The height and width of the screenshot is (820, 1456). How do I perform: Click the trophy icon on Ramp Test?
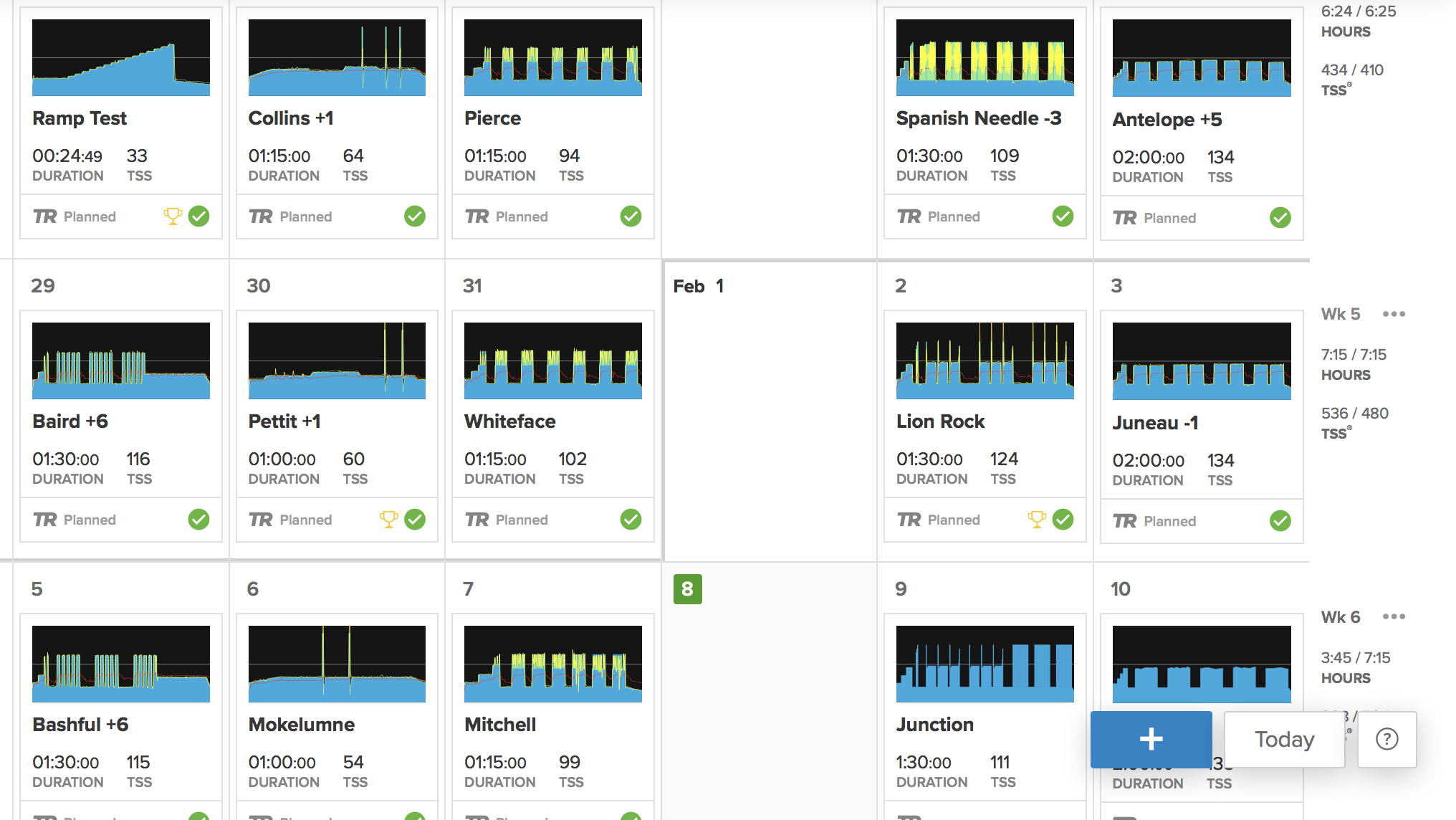click(173, 216)
